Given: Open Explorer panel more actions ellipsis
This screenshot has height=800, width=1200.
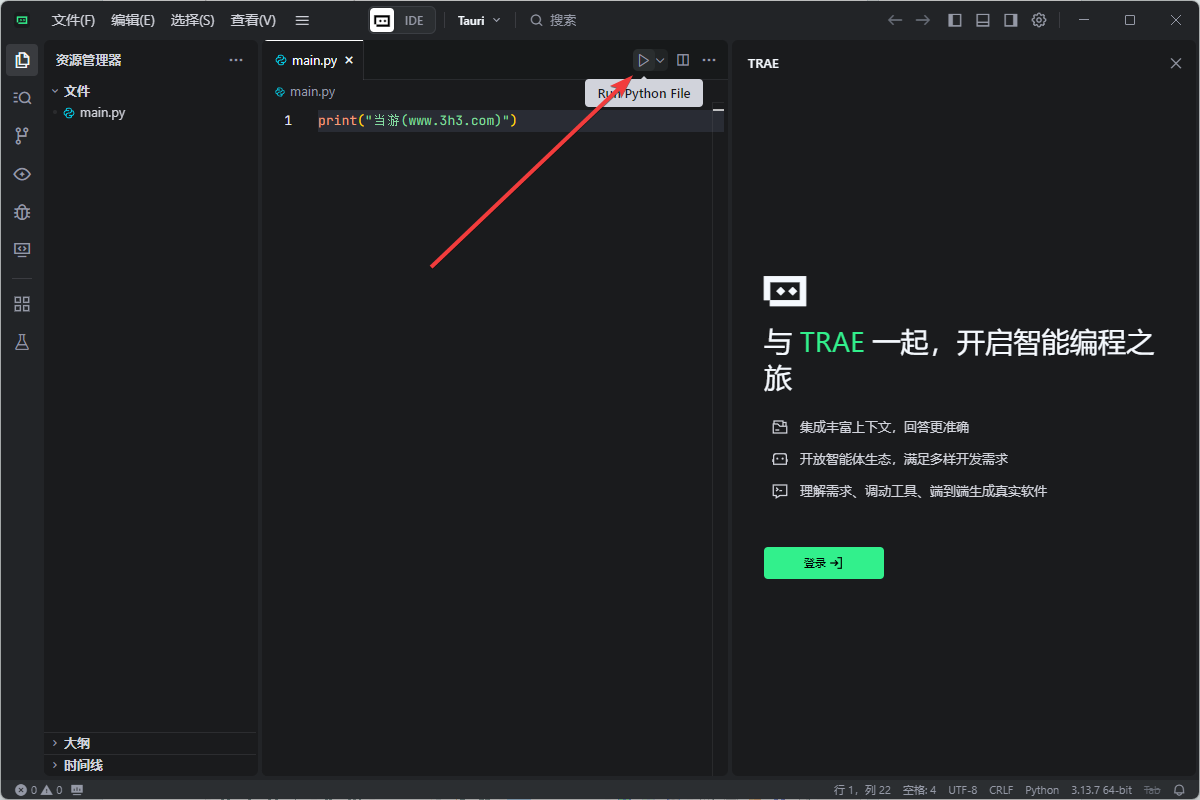Looking at the screenshot, I should tap(236, 60).
